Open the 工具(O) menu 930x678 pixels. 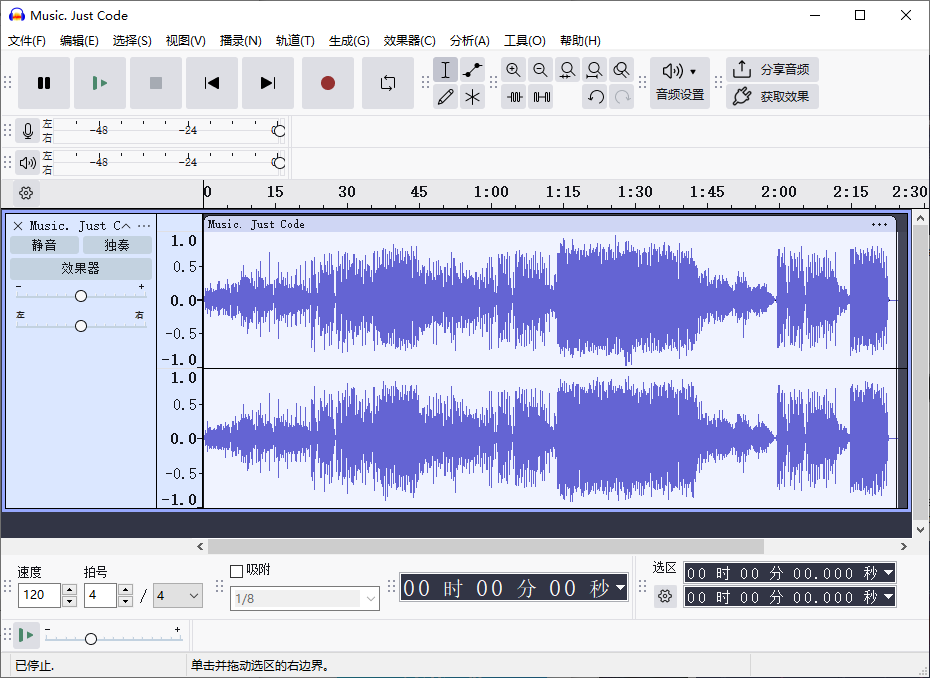524,41
